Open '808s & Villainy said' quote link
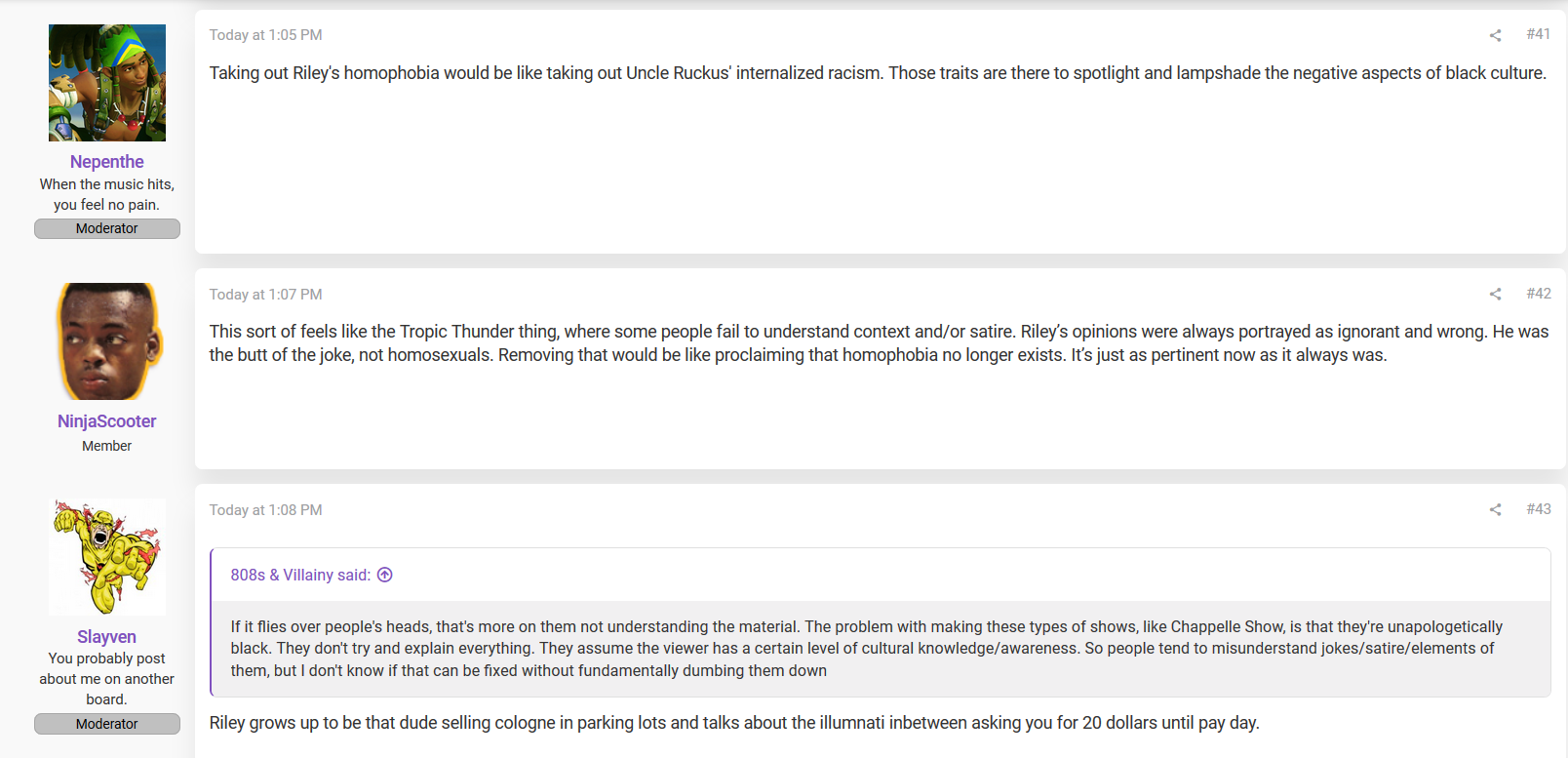1568x758 pixels. pos(300,575)
